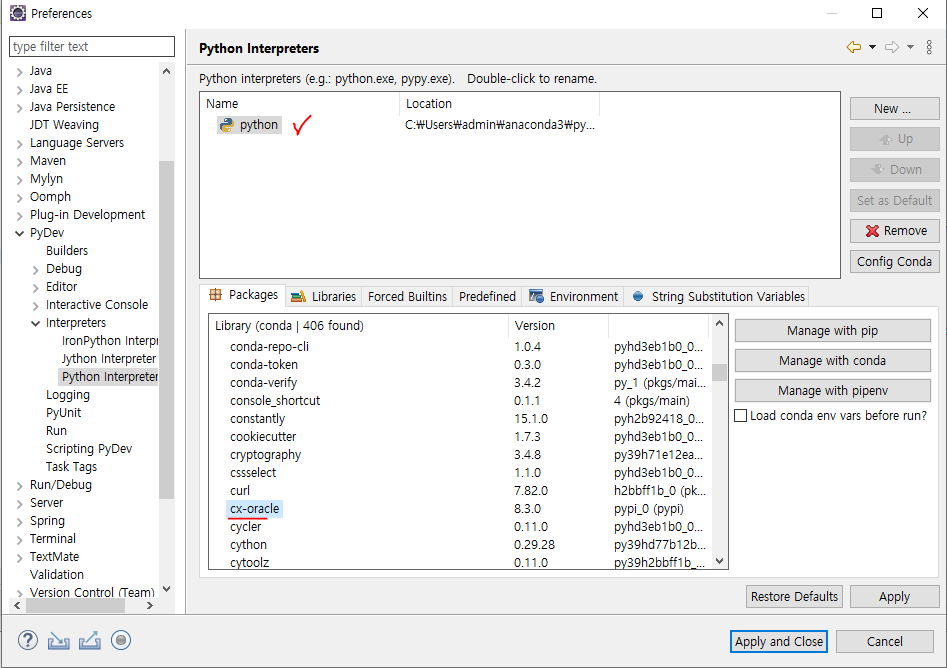Open the forward history dropdown arrow

pyautogui.click(x=910, y=47)
